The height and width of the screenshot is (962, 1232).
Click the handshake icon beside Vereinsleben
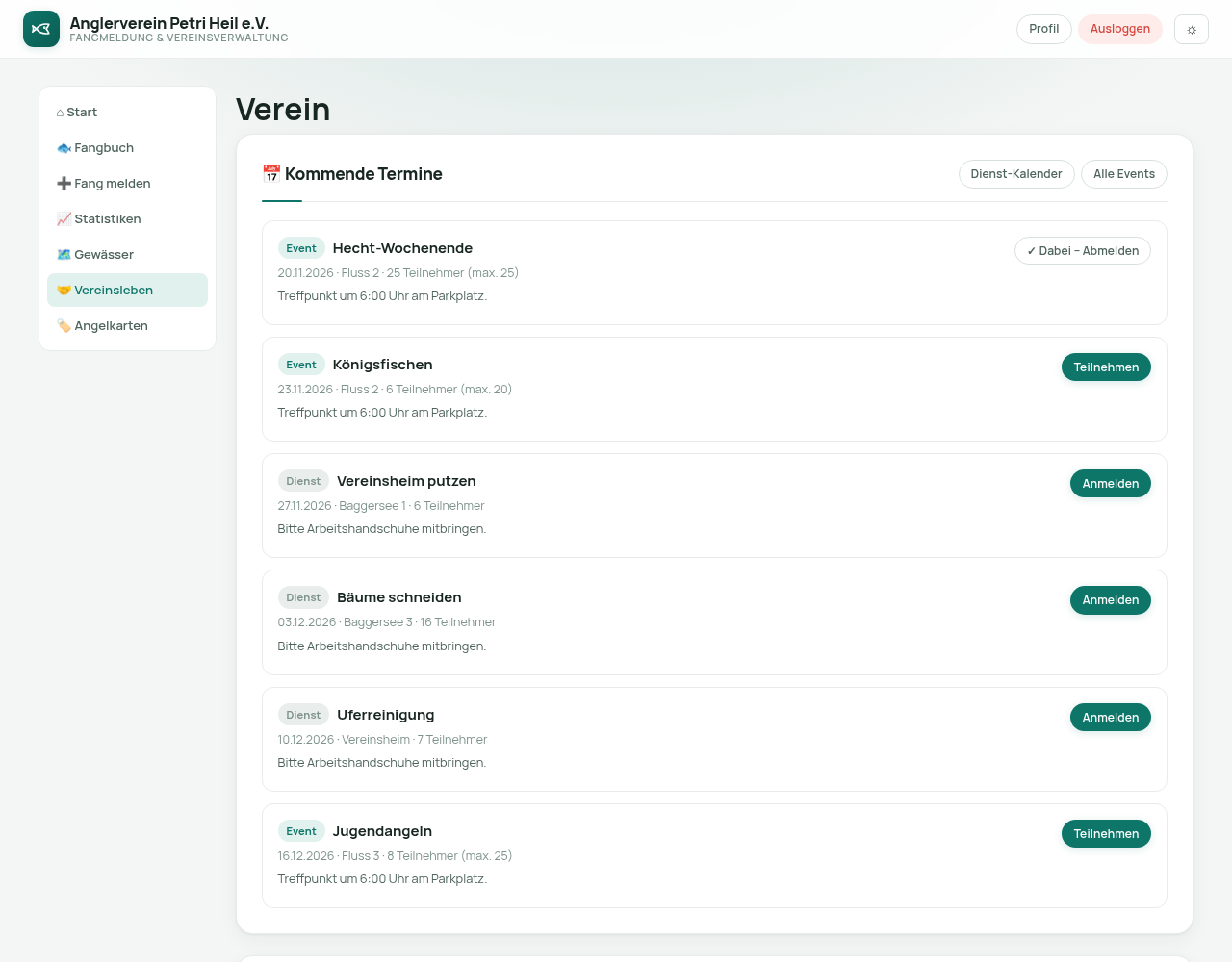click(x=64, y=291)
